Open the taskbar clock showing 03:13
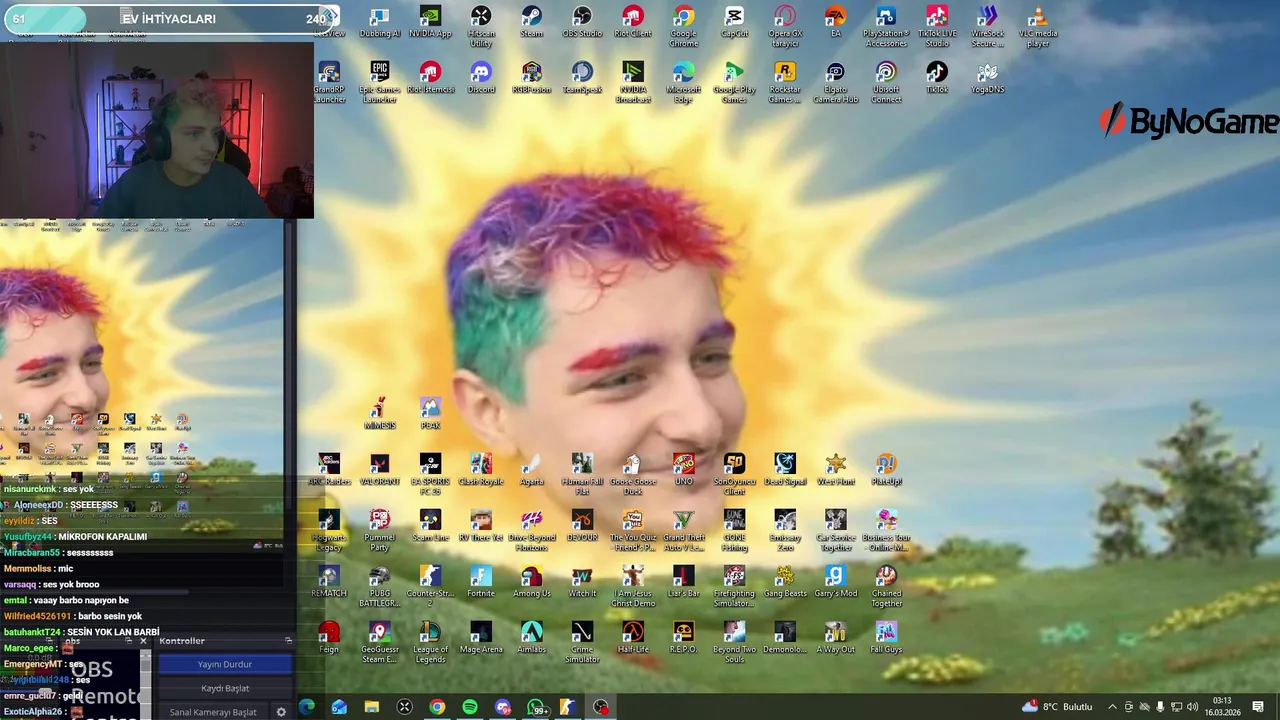 [1222, 707]
